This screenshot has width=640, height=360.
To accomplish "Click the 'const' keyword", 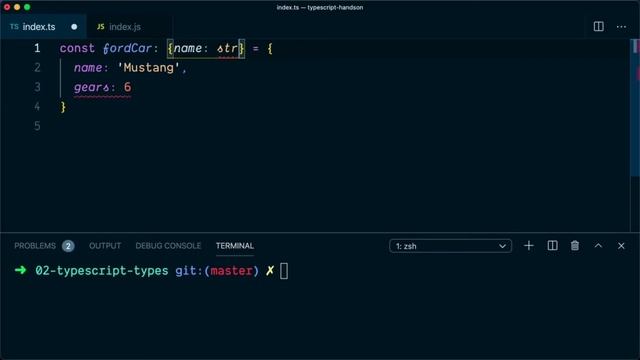I will point(77,48).
